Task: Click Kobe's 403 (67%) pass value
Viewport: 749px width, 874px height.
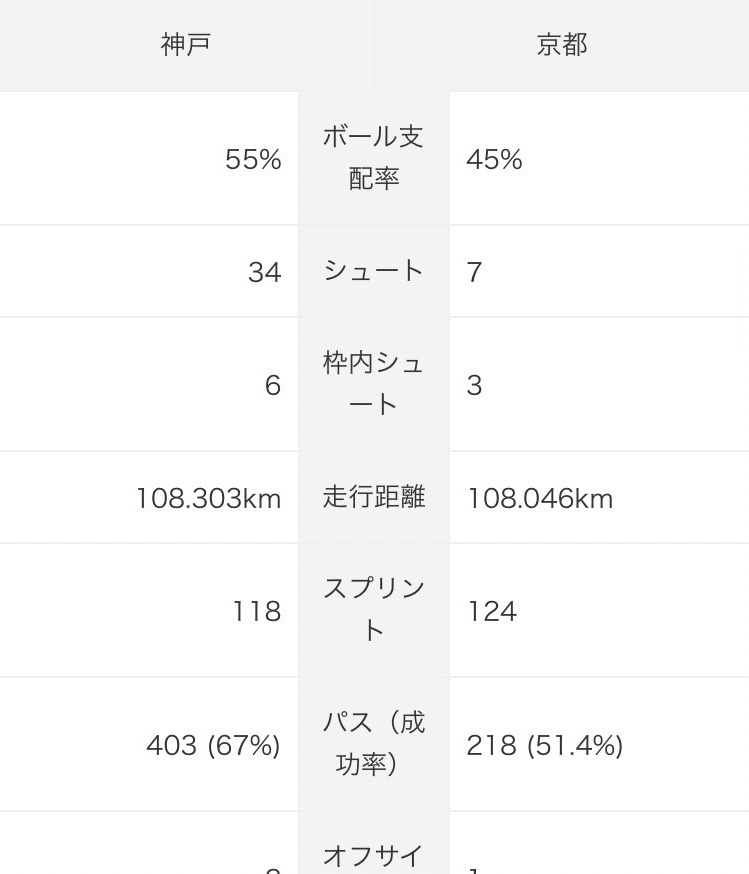Action: tap(213, 745)
